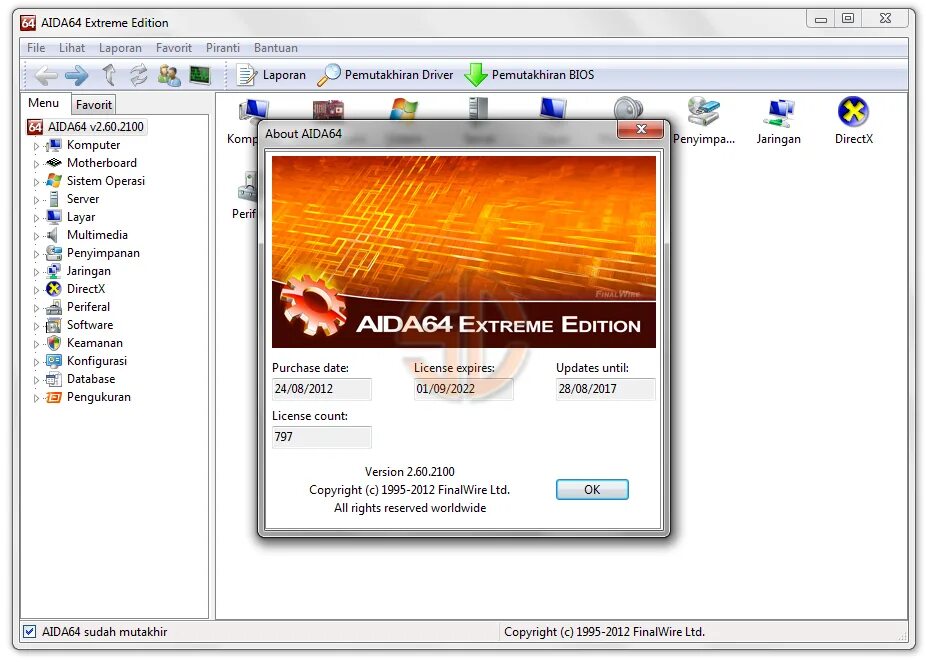The height and width of the screenshot is (662, 926).
Task: Select Layar in the tree
Action: pyautogui.click(x=81, y=217)
